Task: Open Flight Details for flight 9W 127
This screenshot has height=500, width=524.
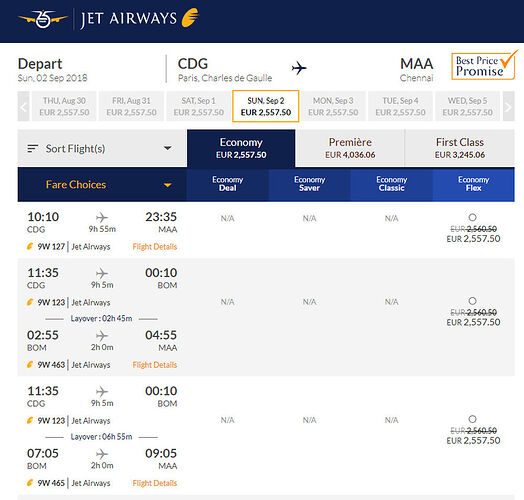Action: click(155, 247)
